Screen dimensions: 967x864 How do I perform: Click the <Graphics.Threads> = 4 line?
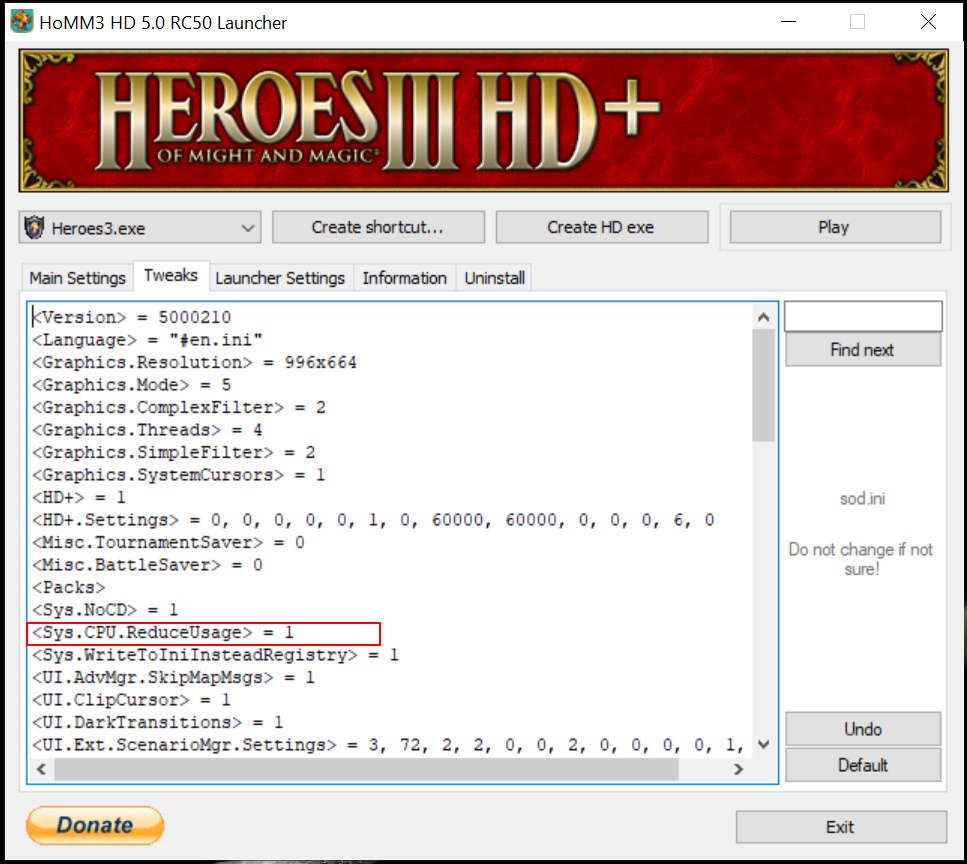(x=147, y=429)
